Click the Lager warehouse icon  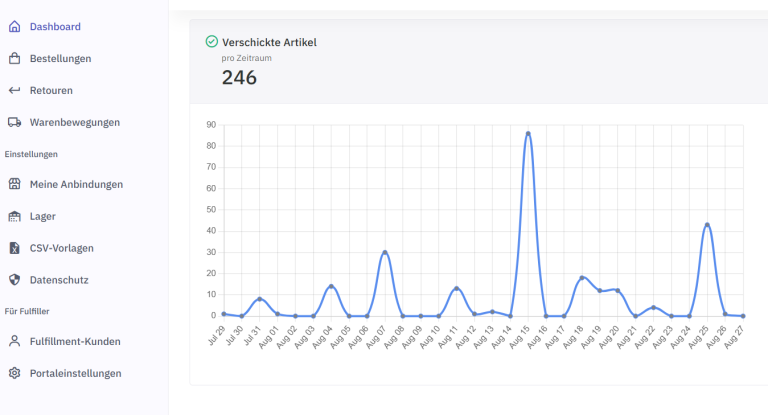[x=14, y=216]
